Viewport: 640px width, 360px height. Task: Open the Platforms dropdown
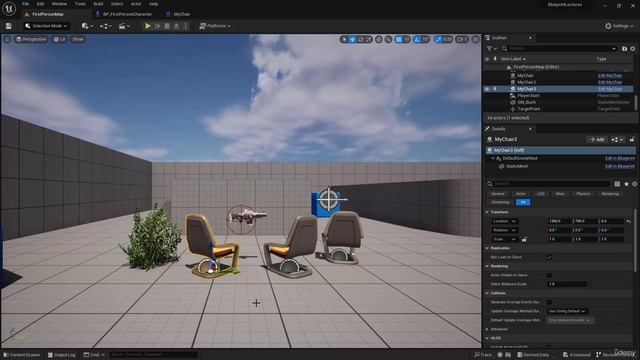pyautogui.click(x=215, y=26)
